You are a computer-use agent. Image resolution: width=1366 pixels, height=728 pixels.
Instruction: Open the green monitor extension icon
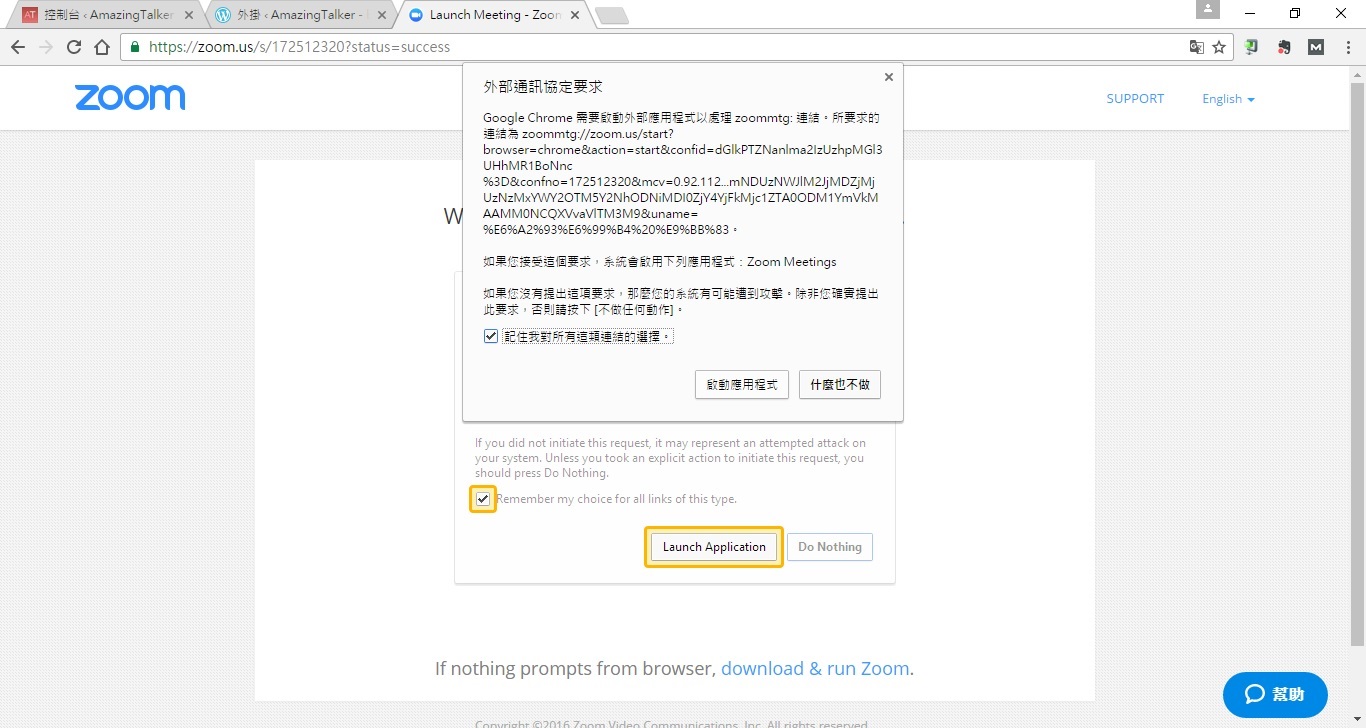[x=1251, y=47]
